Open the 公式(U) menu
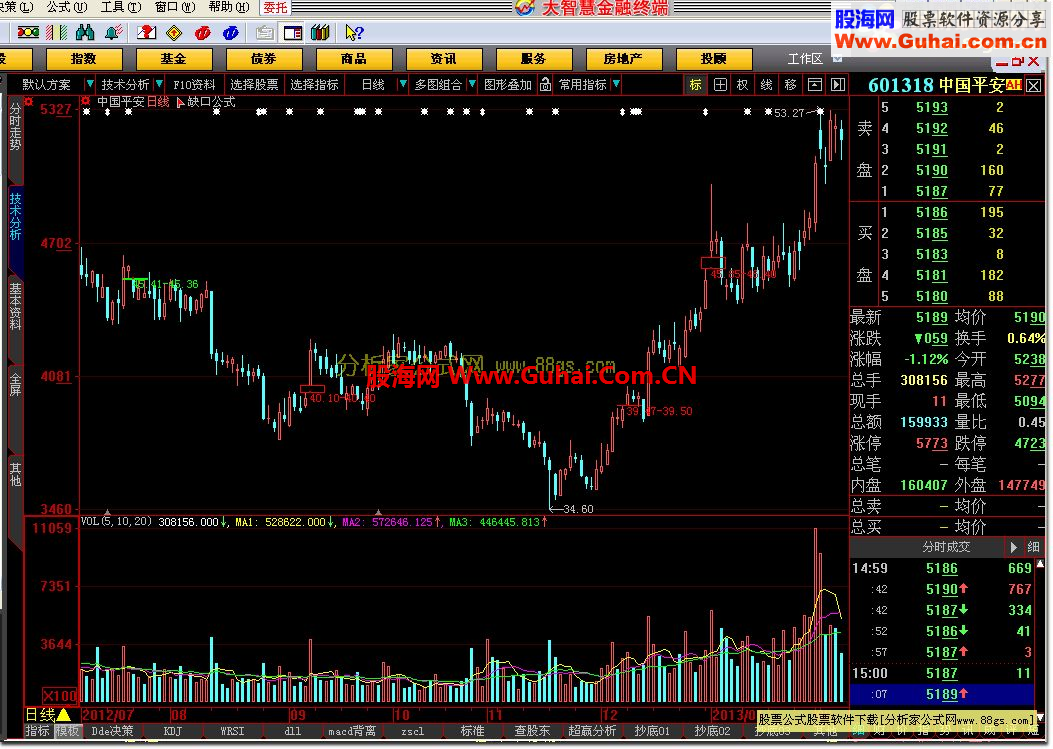1053x749 pixels. 67,7
